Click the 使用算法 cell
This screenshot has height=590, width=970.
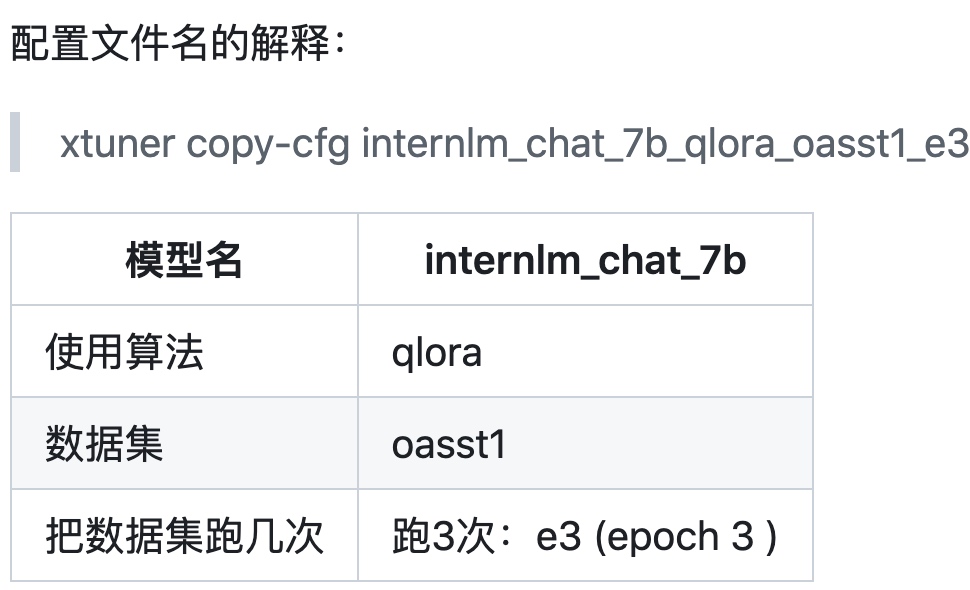coord(184,351)
